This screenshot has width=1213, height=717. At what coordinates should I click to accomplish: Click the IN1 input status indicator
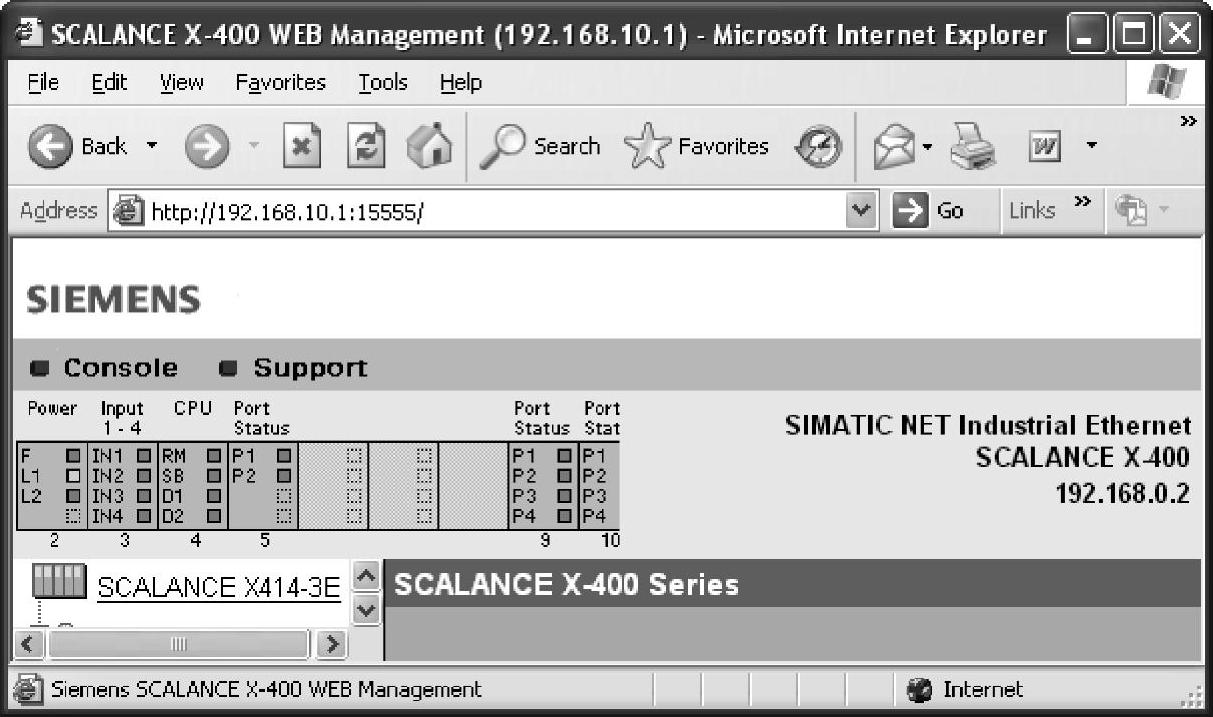[x=144, y=456]
